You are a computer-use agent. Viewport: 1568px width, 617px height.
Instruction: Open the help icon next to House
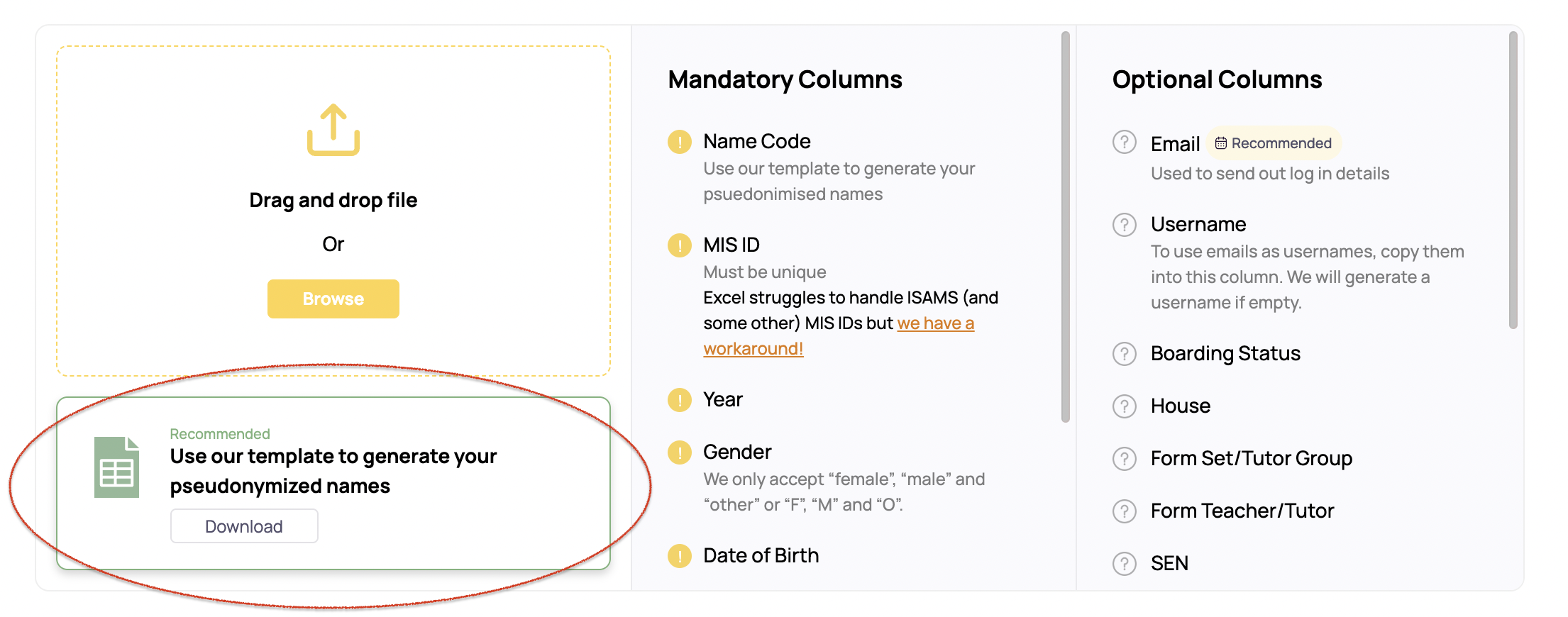(1124, 406)
